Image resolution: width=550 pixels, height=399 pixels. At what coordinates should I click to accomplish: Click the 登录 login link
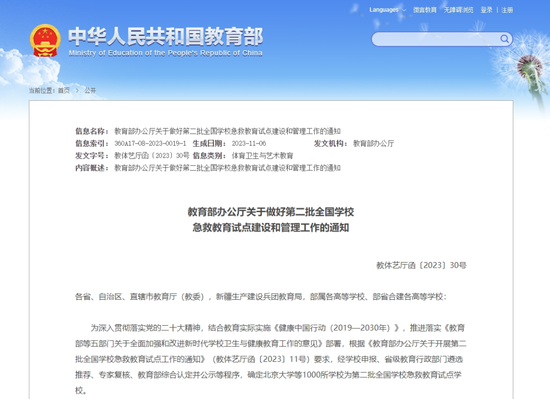pos(486,10)
